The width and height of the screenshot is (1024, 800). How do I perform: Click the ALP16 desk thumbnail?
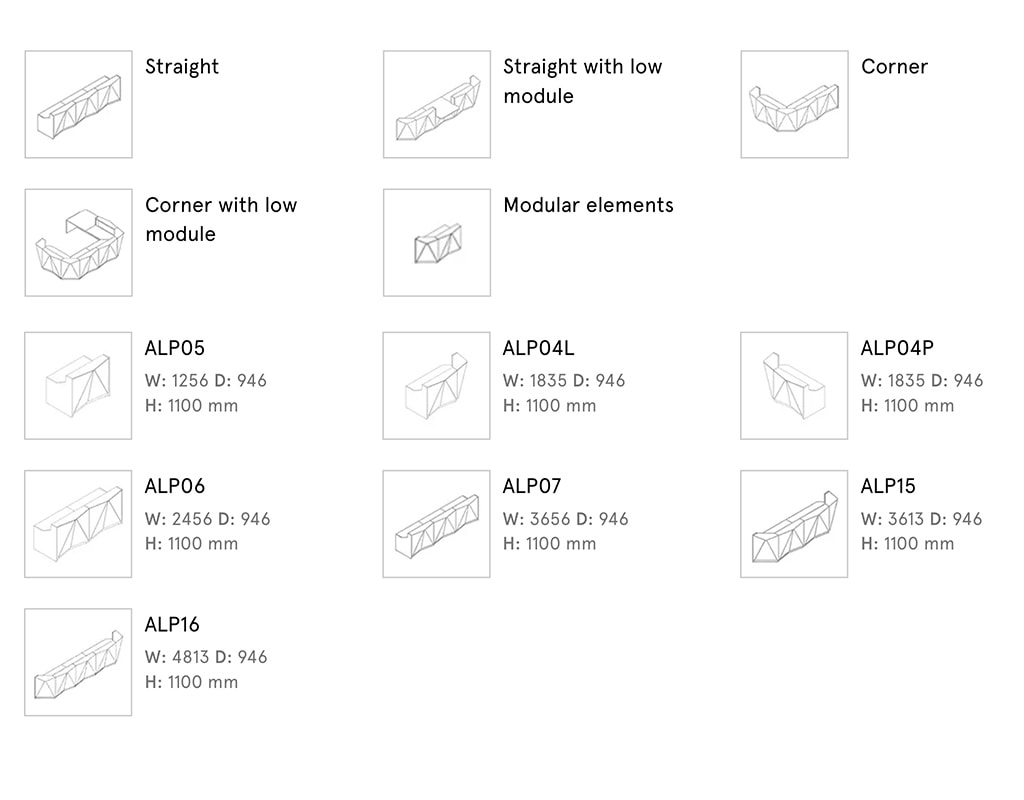pyautogui.click(x=78, y=662)
